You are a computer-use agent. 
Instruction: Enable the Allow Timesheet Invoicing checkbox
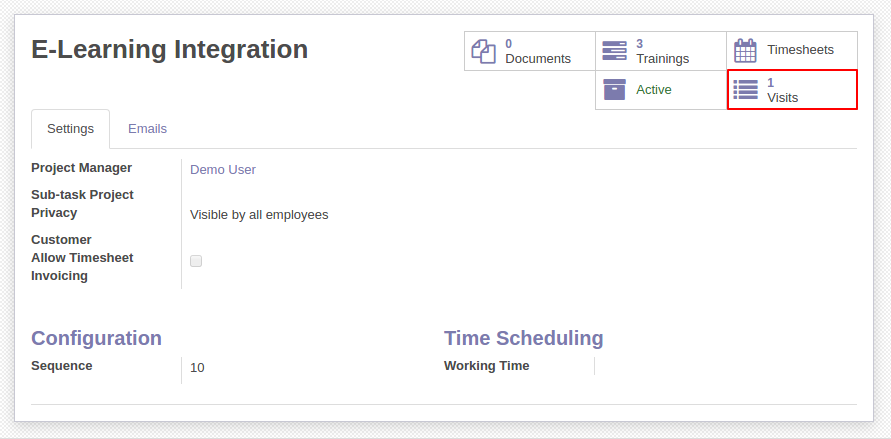tap(196, 261)
